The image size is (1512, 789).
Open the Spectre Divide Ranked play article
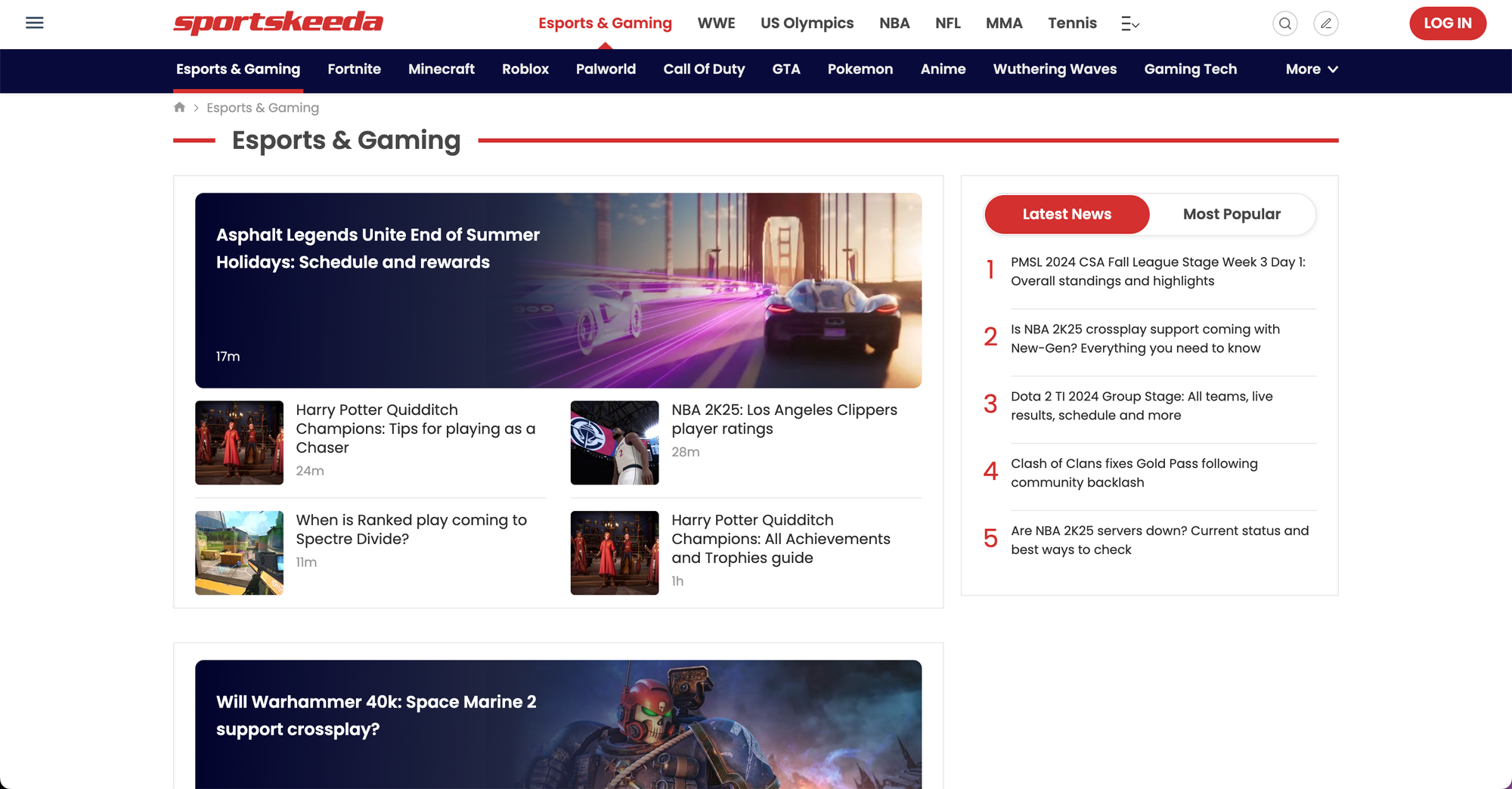pyautogui.click(x=411, y=529)
